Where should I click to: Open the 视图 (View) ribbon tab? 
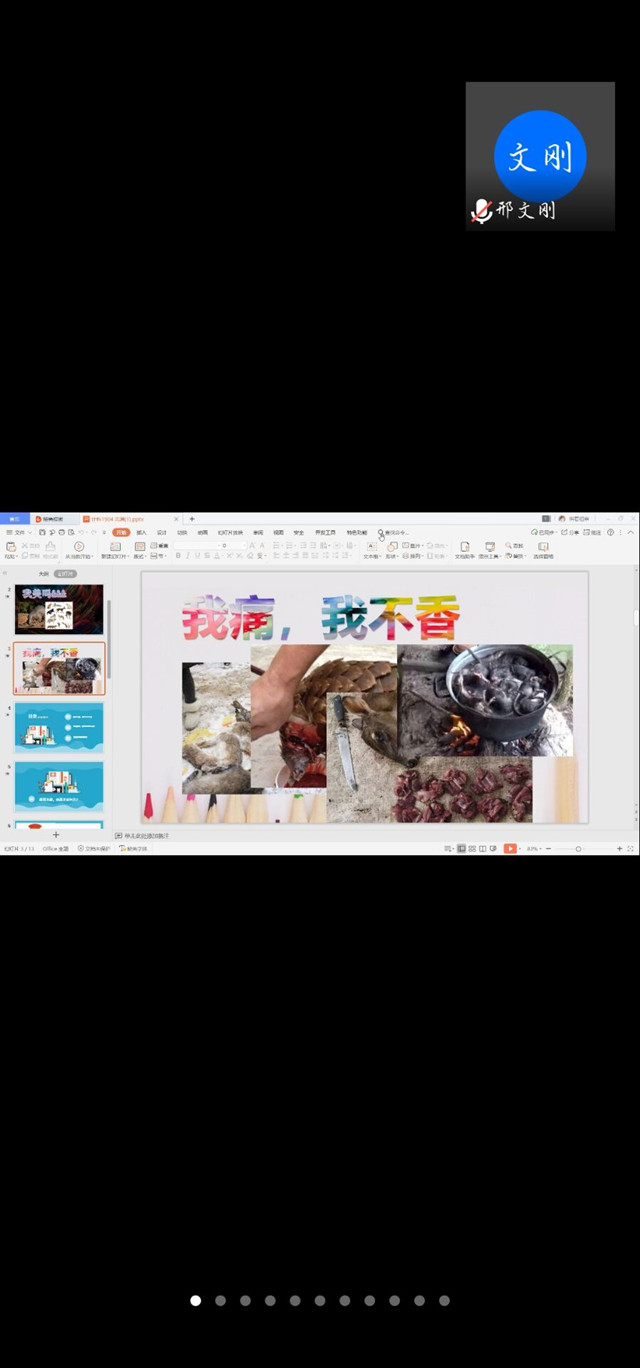click(278, 532)
